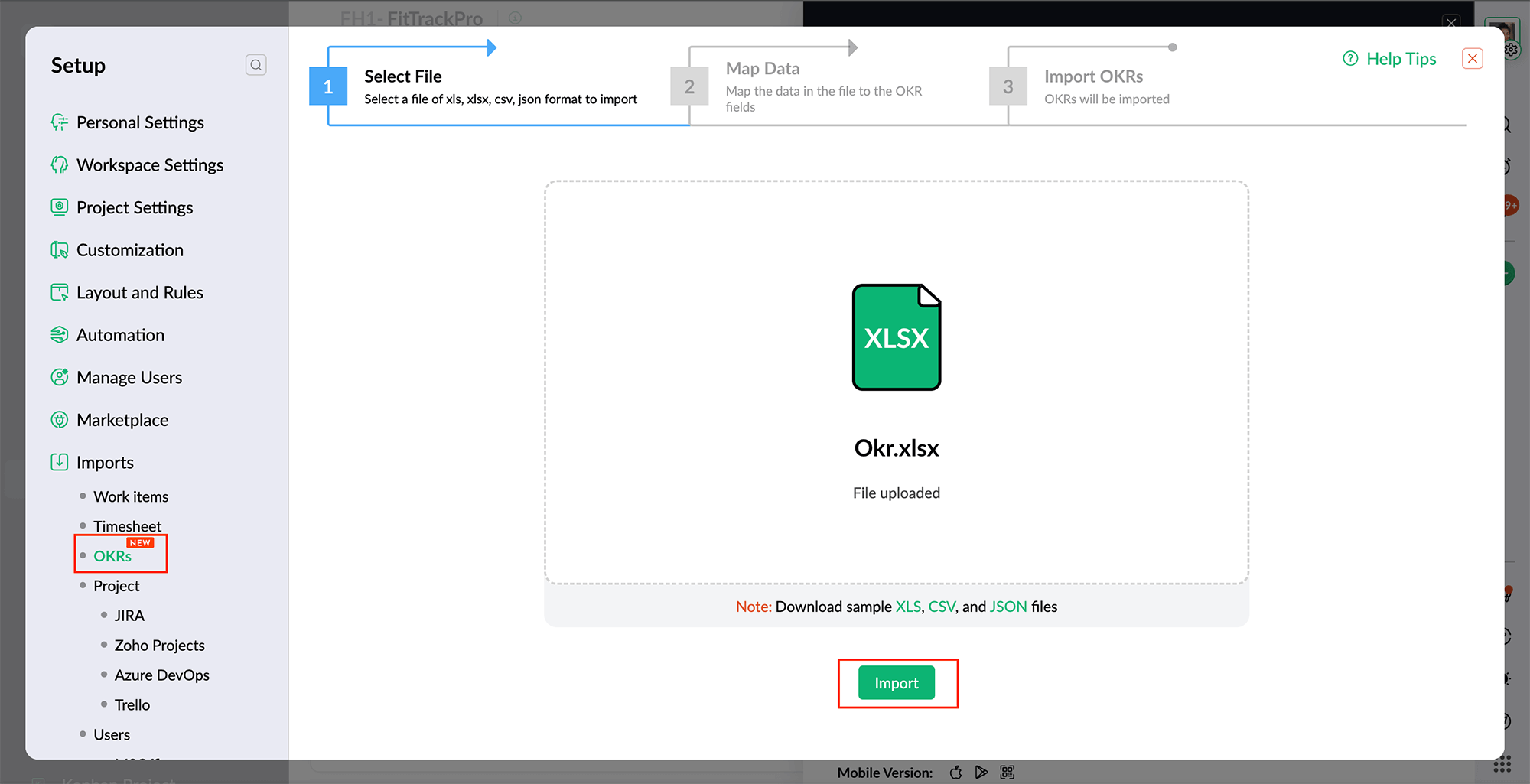Select the Workspace Settings icon
This screenshot has width=1530, height=784.
click(x=60, y=164)
